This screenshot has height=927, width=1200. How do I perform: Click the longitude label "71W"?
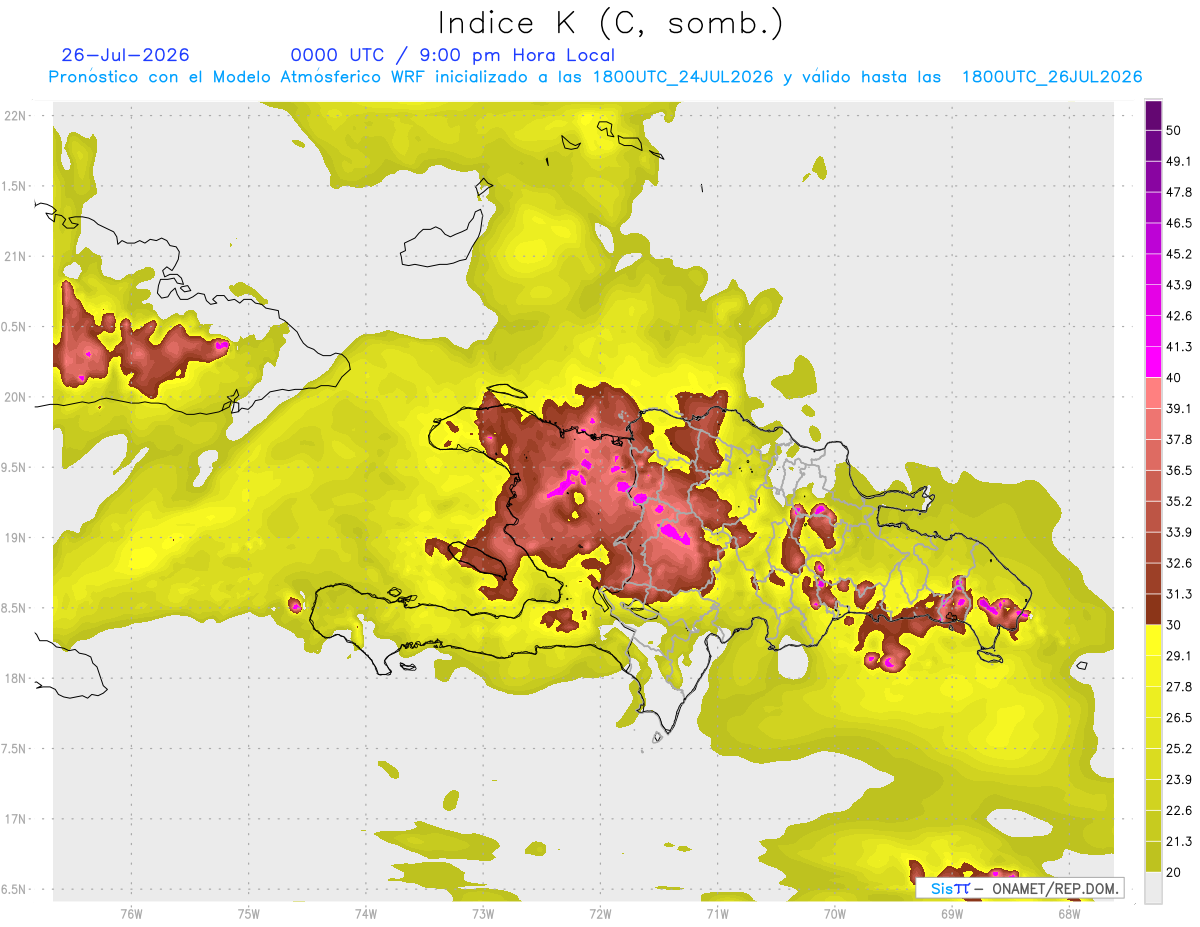click(717, 914)
